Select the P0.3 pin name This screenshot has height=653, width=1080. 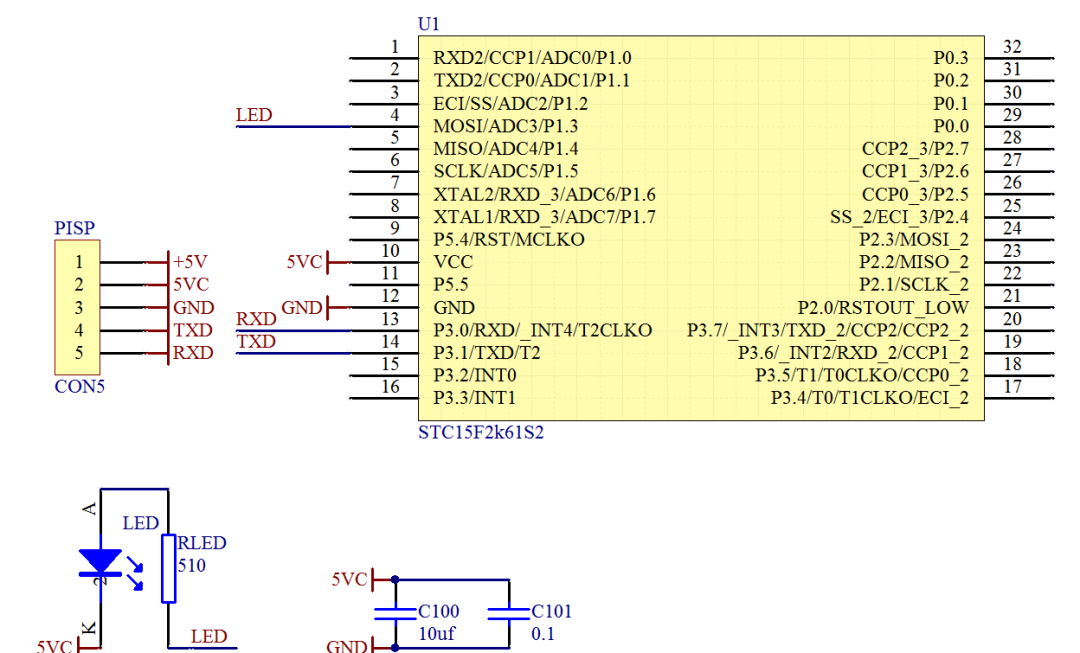(951, 58)
